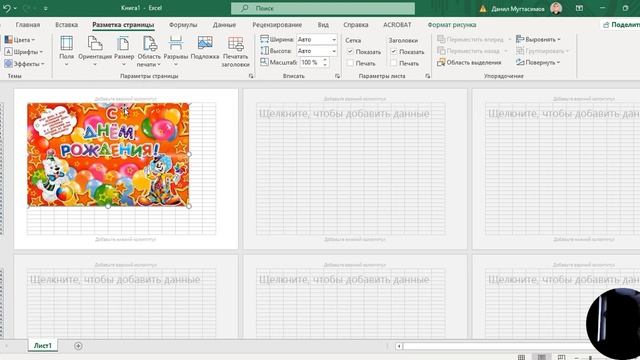Open the Ориентация page orientation menu
This screenshot has height=360, width=640.
(95, 51)
